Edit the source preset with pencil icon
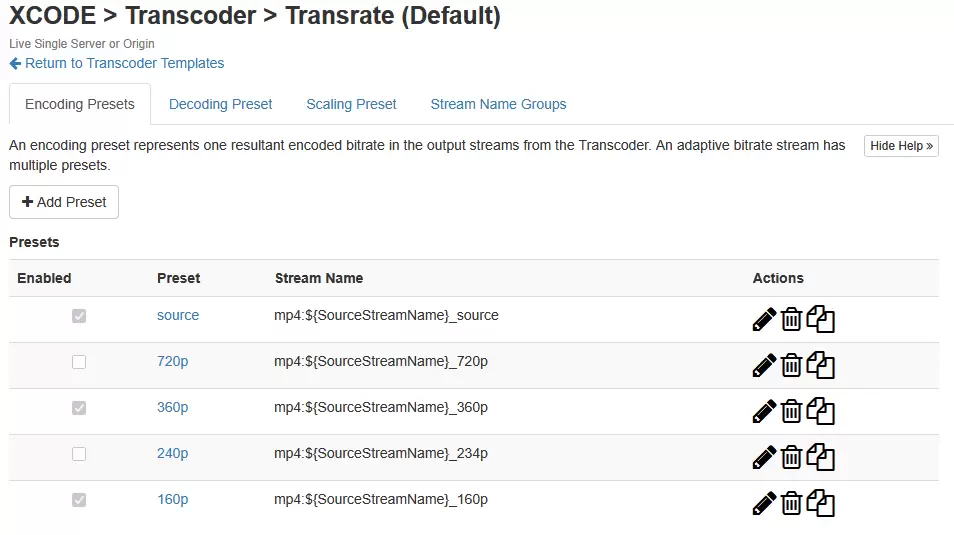The width and height of the screenshot is (954, 535). tap(764, 320)
